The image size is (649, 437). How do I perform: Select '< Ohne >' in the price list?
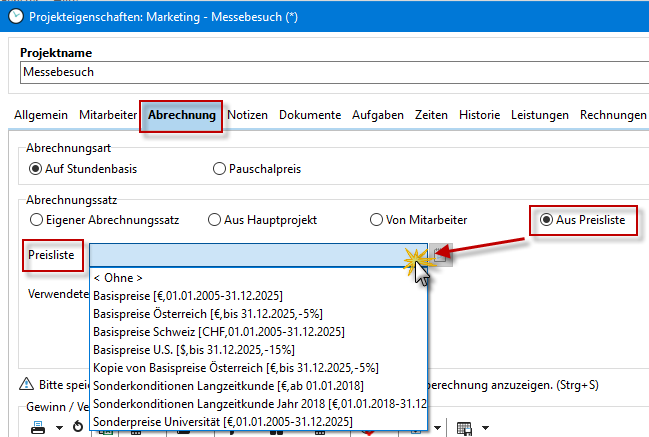click(118, 277)
